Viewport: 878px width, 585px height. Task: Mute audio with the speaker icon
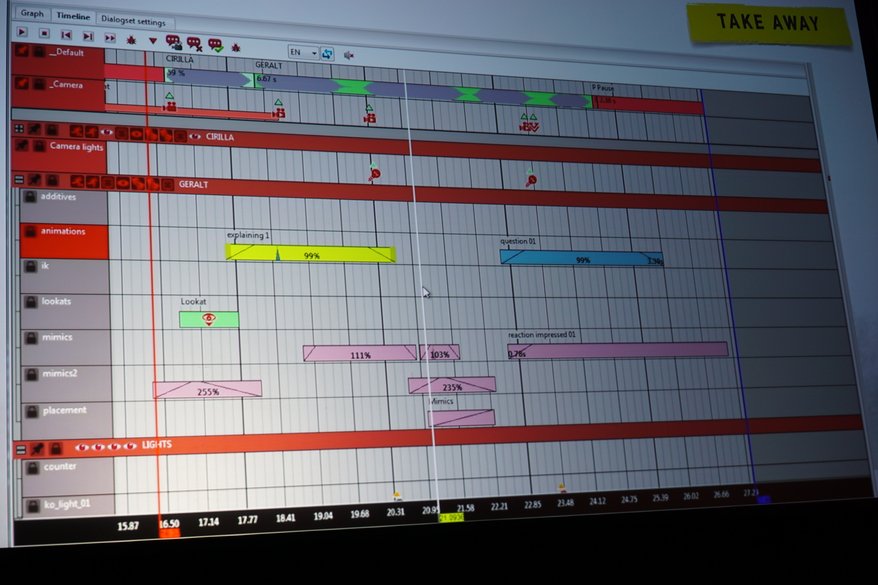click(x=348, y=55)
